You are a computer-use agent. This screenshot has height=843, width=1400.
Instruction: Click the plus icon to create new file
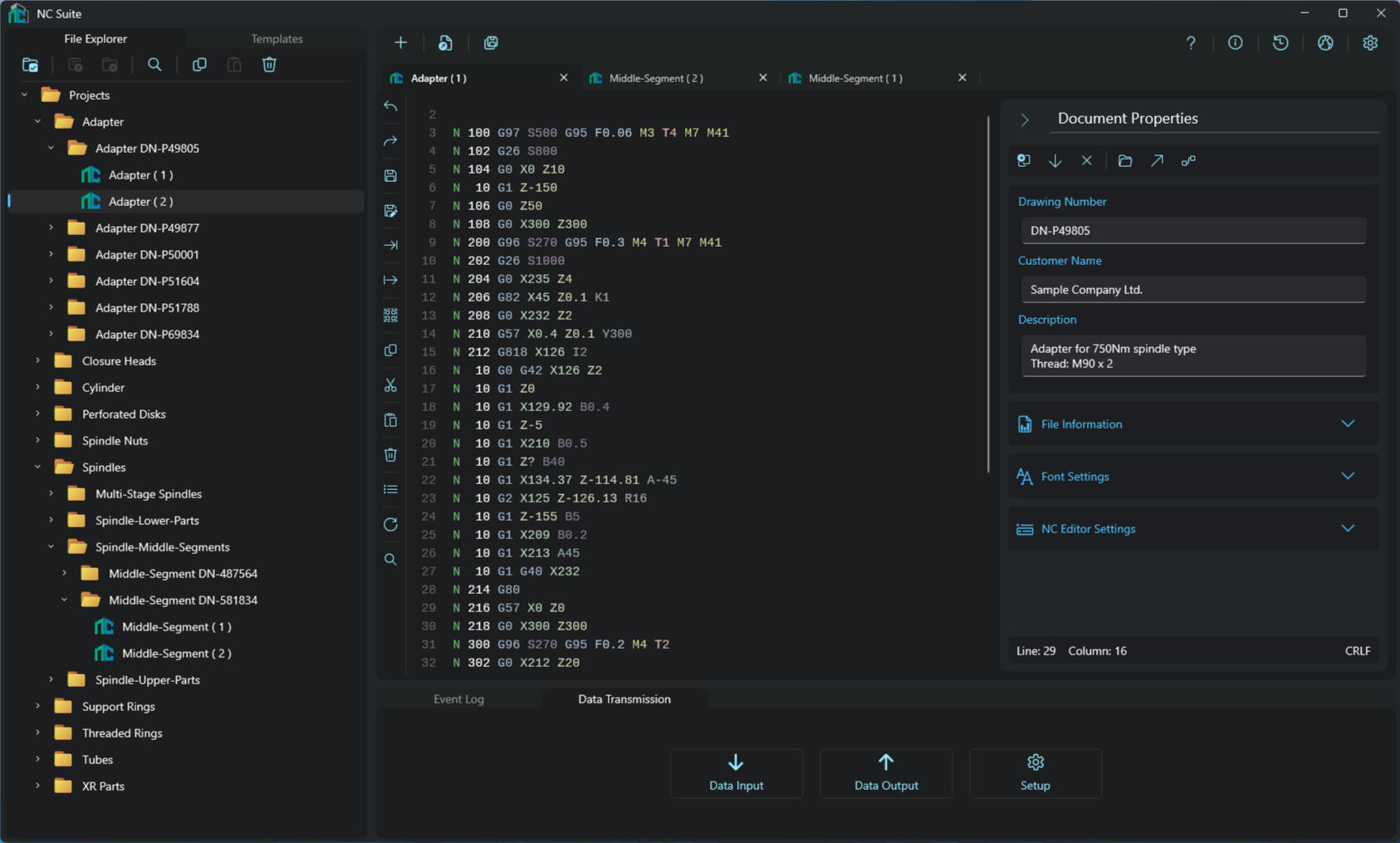(401, 43)
